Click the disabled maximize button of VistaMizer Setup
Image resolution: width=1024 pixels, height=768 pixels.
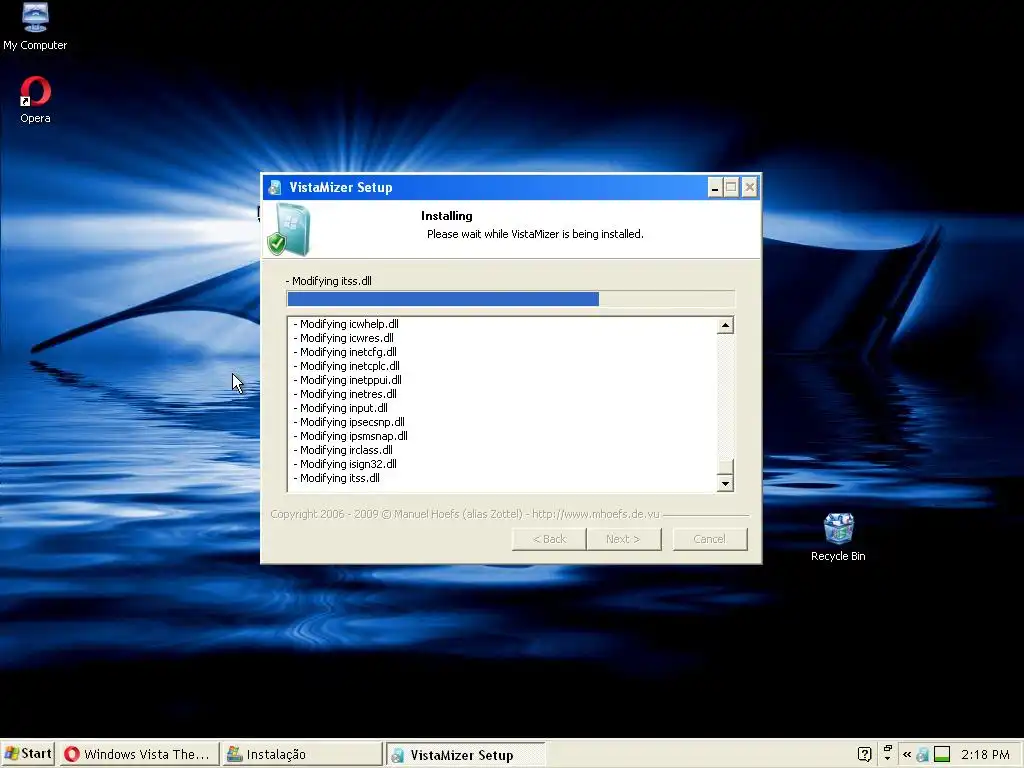click(731, 188)
